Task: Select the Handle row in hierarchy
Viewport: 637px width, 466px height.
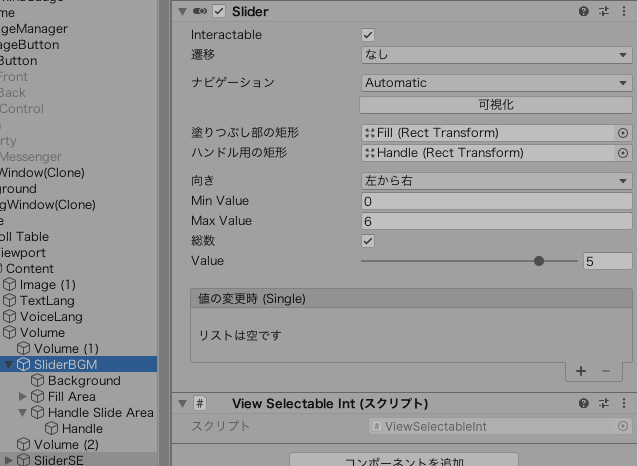Action: [x=78, y=428]
